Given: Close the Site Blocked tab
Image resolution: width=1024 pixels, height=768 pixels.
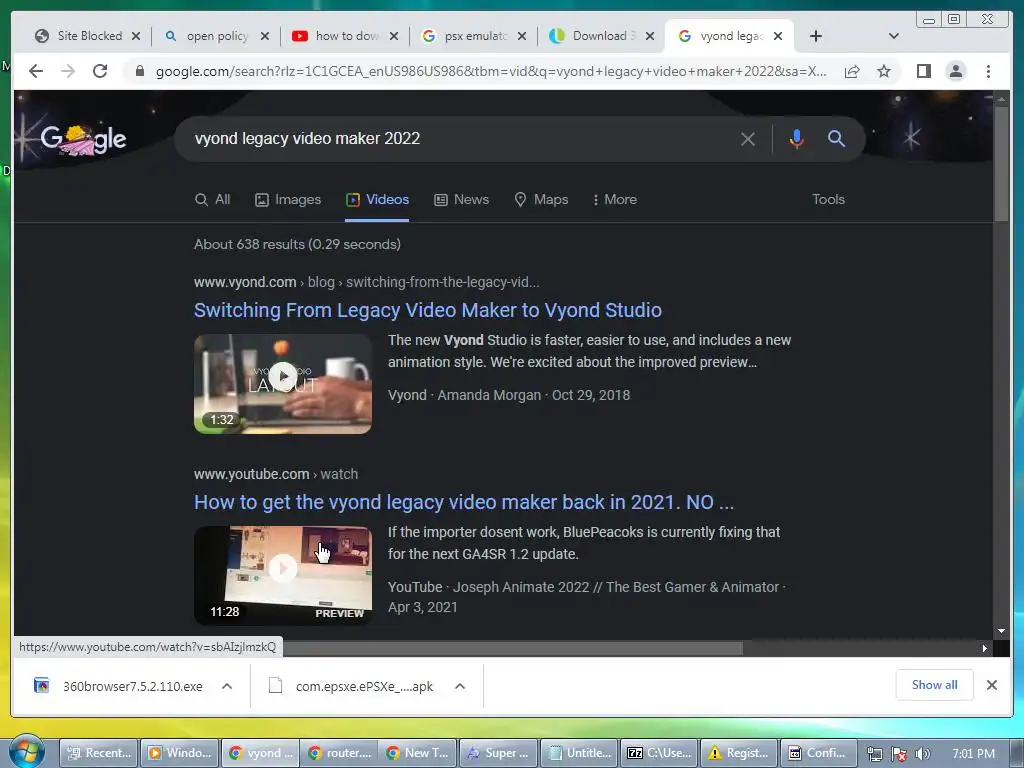Looking at the screenshot, I should tap(136, 36).
